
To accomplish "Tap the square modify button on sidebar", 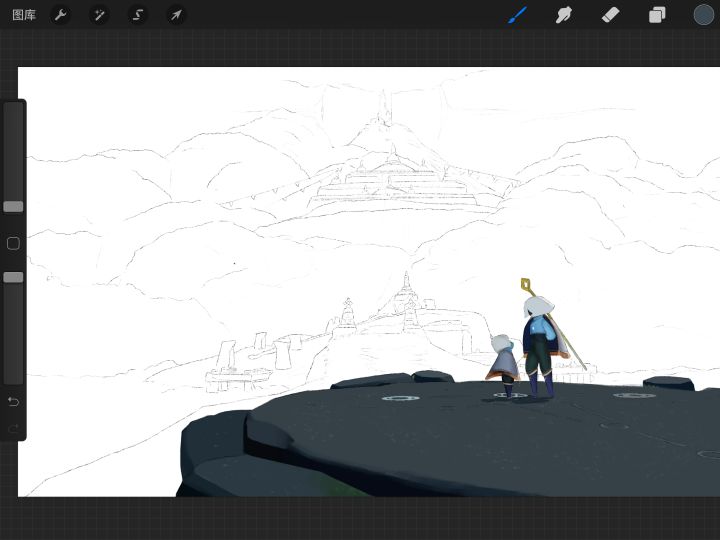I will (x=13, y=243).
